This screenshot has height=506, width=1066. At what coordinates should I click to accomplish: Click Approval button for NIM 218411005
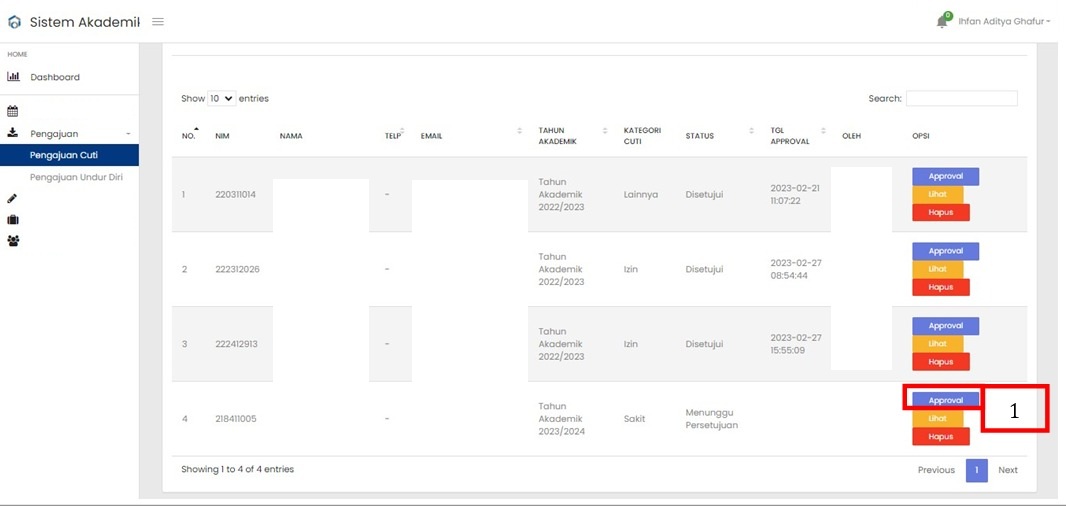(945, 401)
